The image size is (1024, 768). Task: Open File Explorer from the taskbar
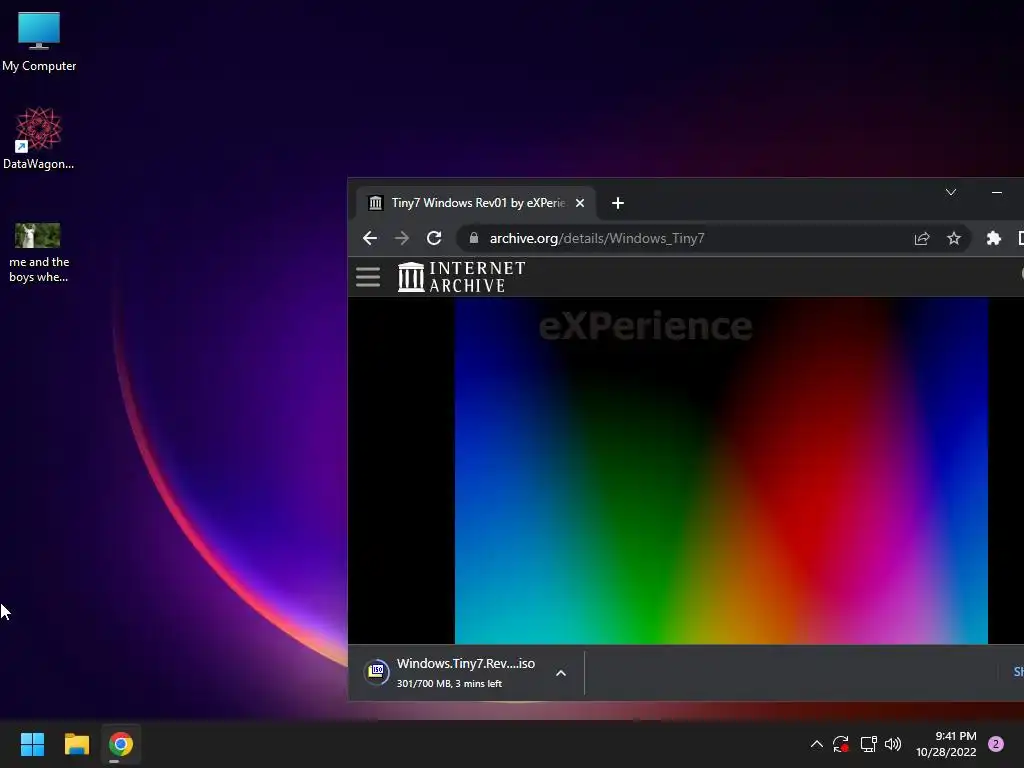(x=76, y=744)
